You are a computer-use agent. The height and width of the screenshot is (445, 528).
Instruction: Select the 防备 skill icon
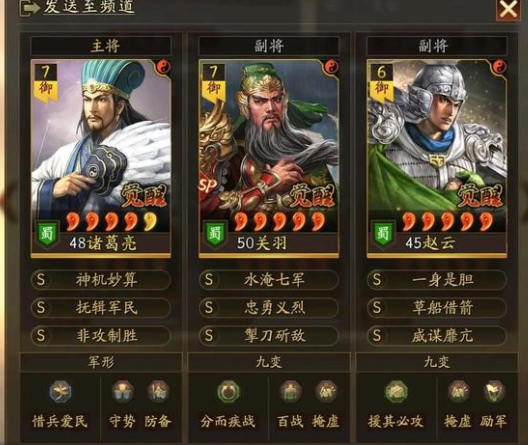click(158, 392)
